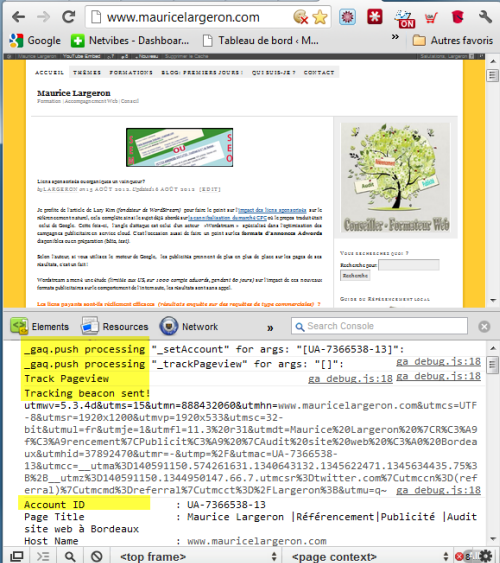Click the red asterisk extension icon

(374, 17)
